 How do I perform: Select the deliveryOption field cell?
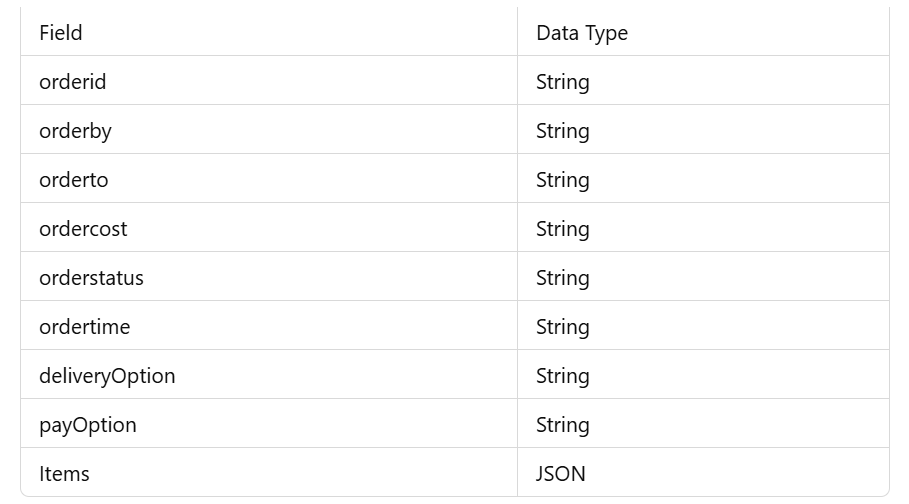pyautogui.click(x=269, y=375)
